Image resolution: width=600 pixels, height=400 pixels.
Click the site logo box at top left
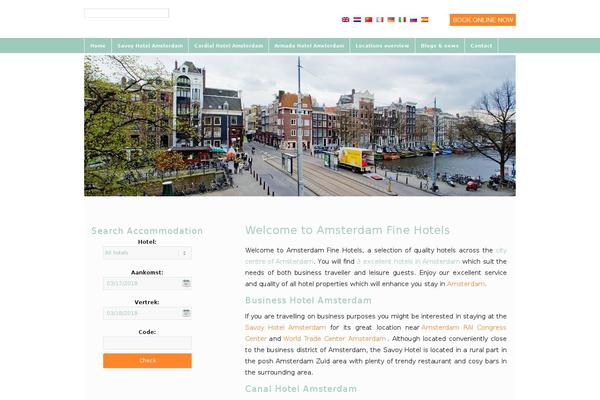127,13
